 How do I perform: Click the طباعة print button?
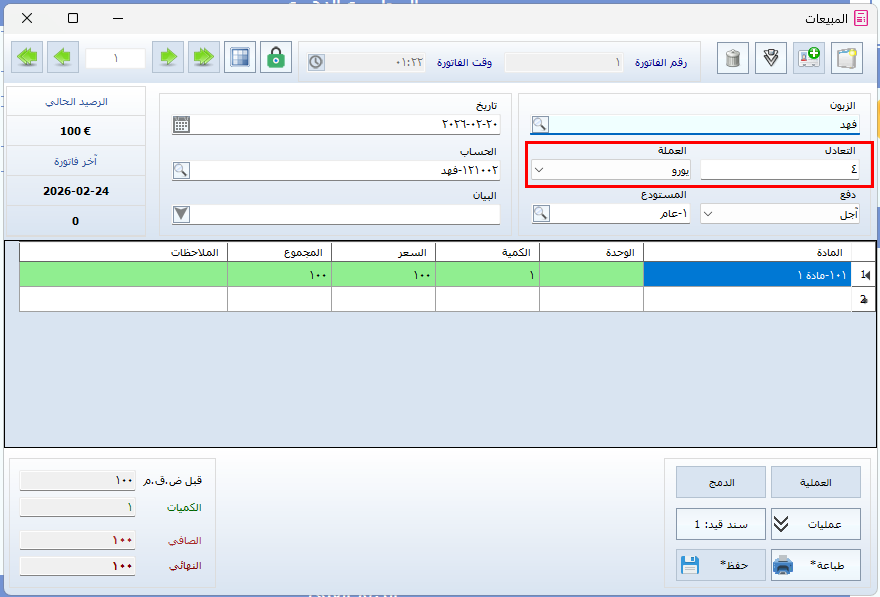click(x=816, y=565)
